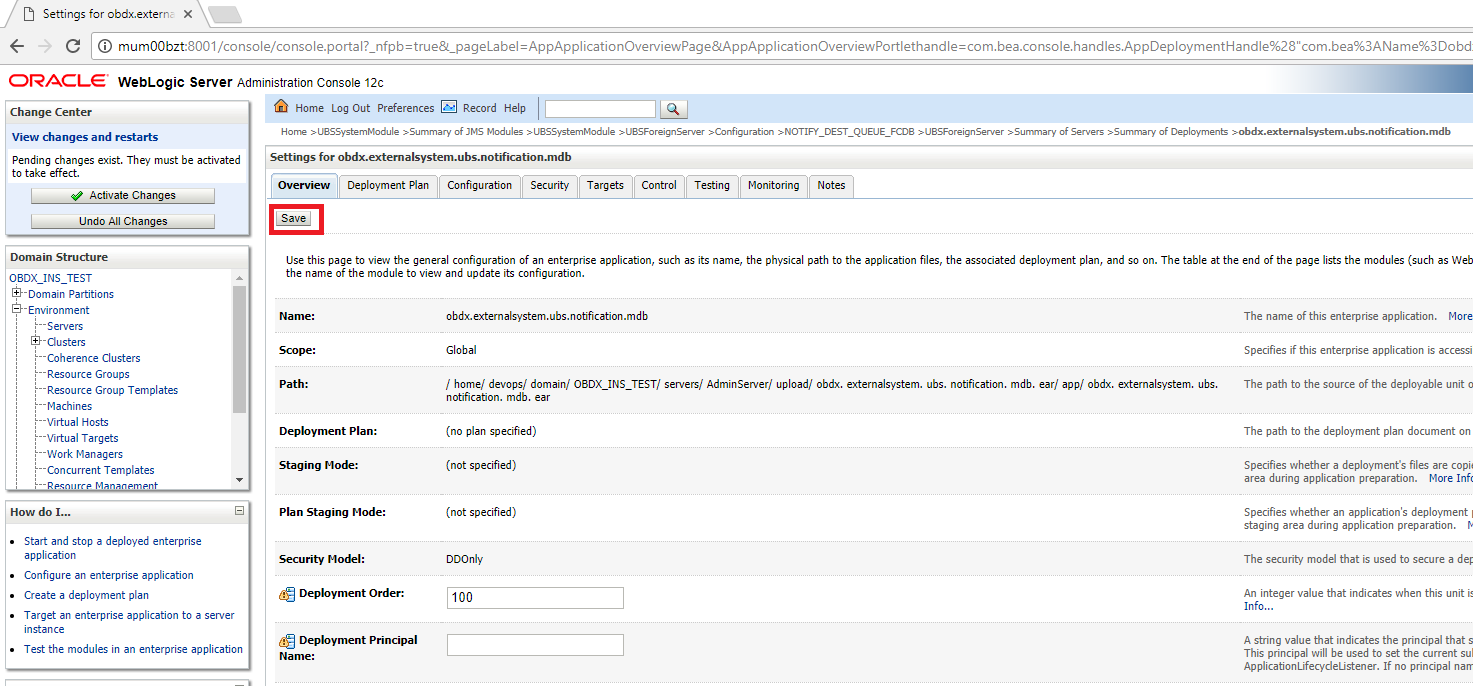
Task: Click the Home text link in toolbar
Action: pyautogui.click(x=309, y=108)
